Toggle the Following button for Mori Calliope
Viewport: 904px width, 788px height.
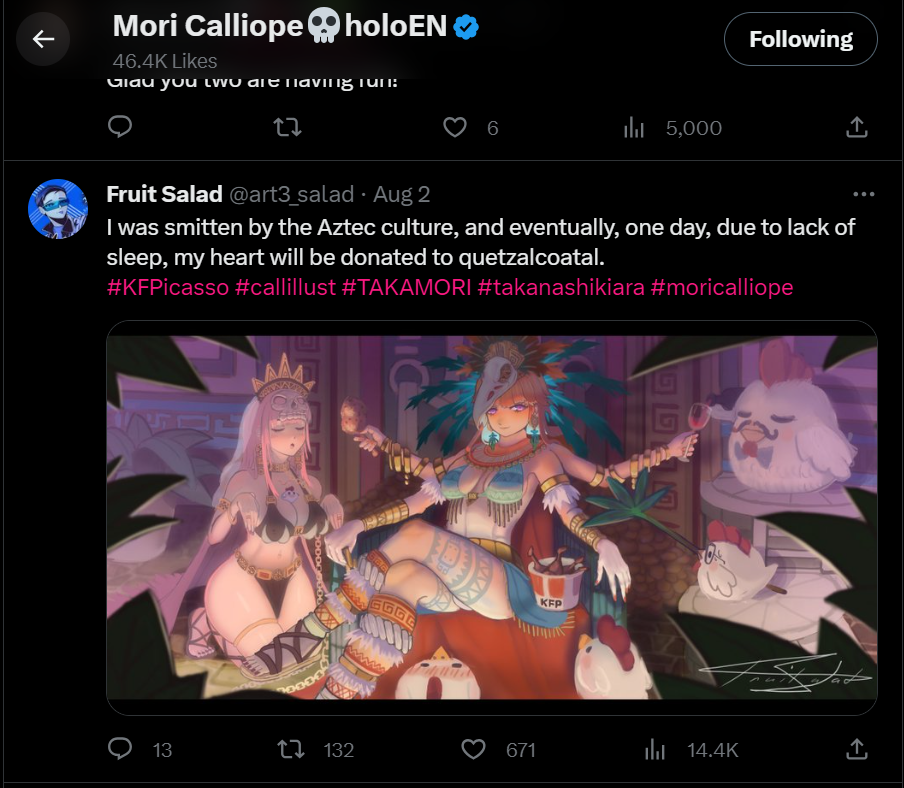(x=800, y=39)
